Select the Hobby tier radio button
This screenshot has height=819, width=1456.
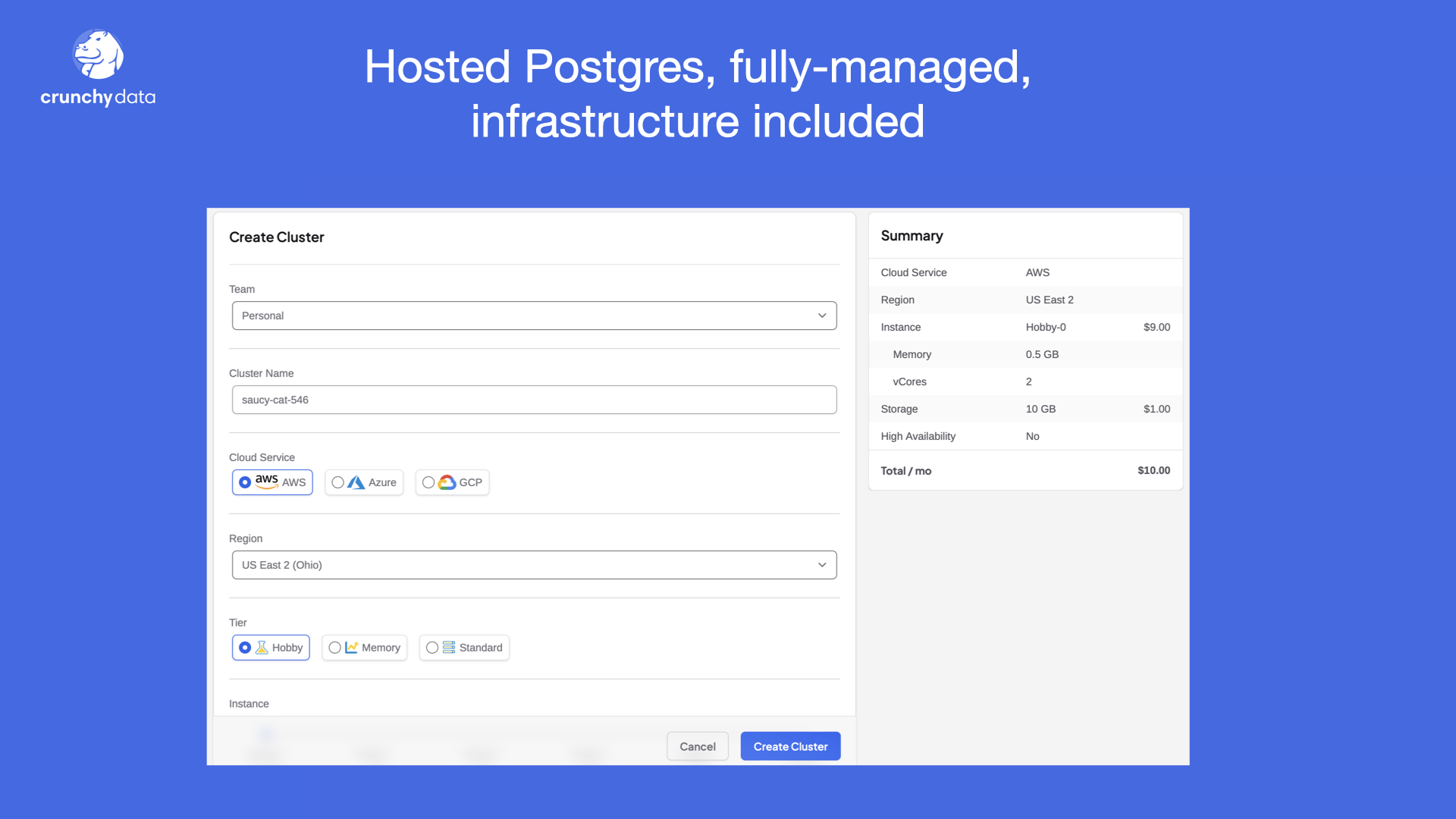[x=245, y=648]
